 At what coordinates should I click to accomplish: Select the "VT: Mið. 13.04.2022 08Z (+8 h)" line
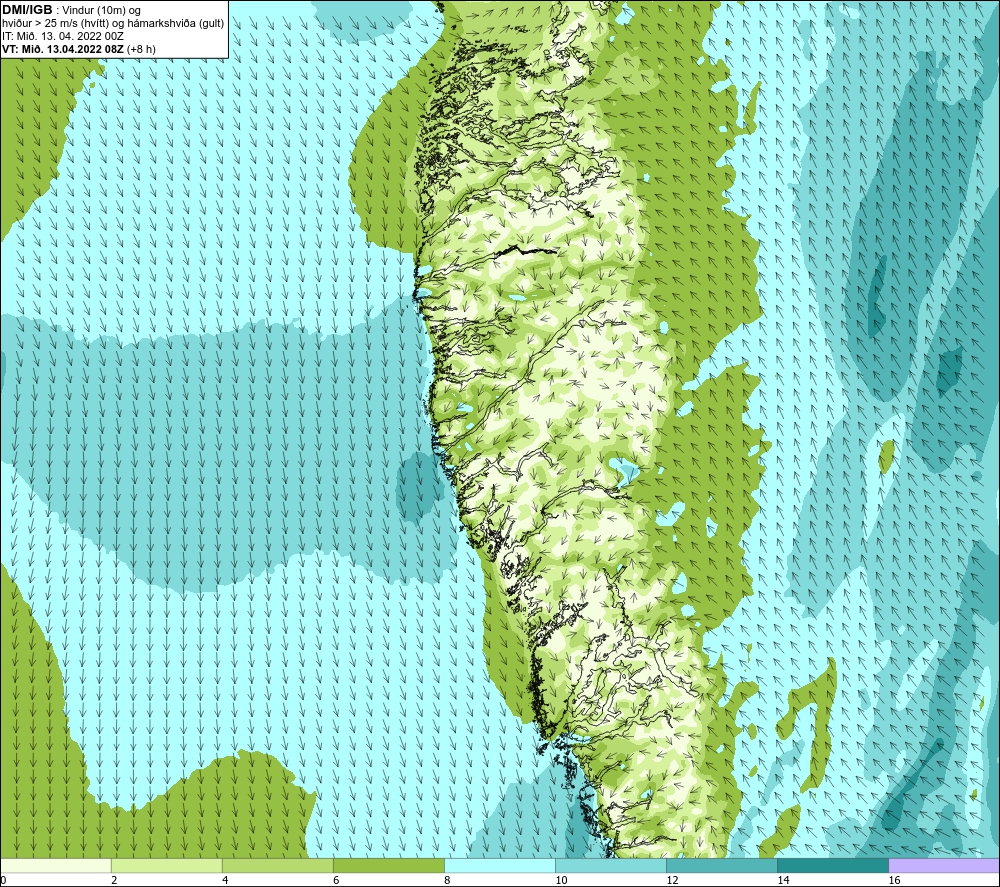pyautogui.click(x=78, y=49)
